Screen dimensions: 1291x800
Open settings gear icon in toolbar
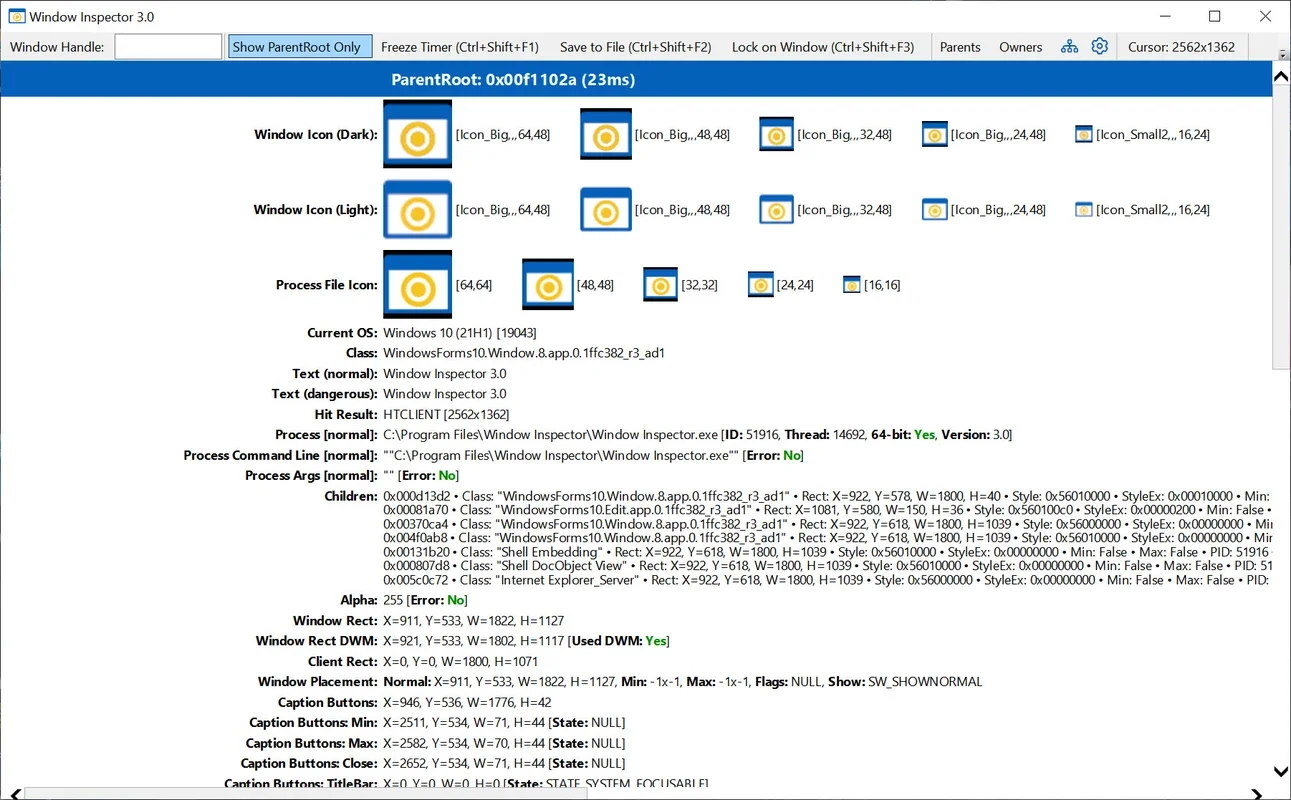[1100, 47]
